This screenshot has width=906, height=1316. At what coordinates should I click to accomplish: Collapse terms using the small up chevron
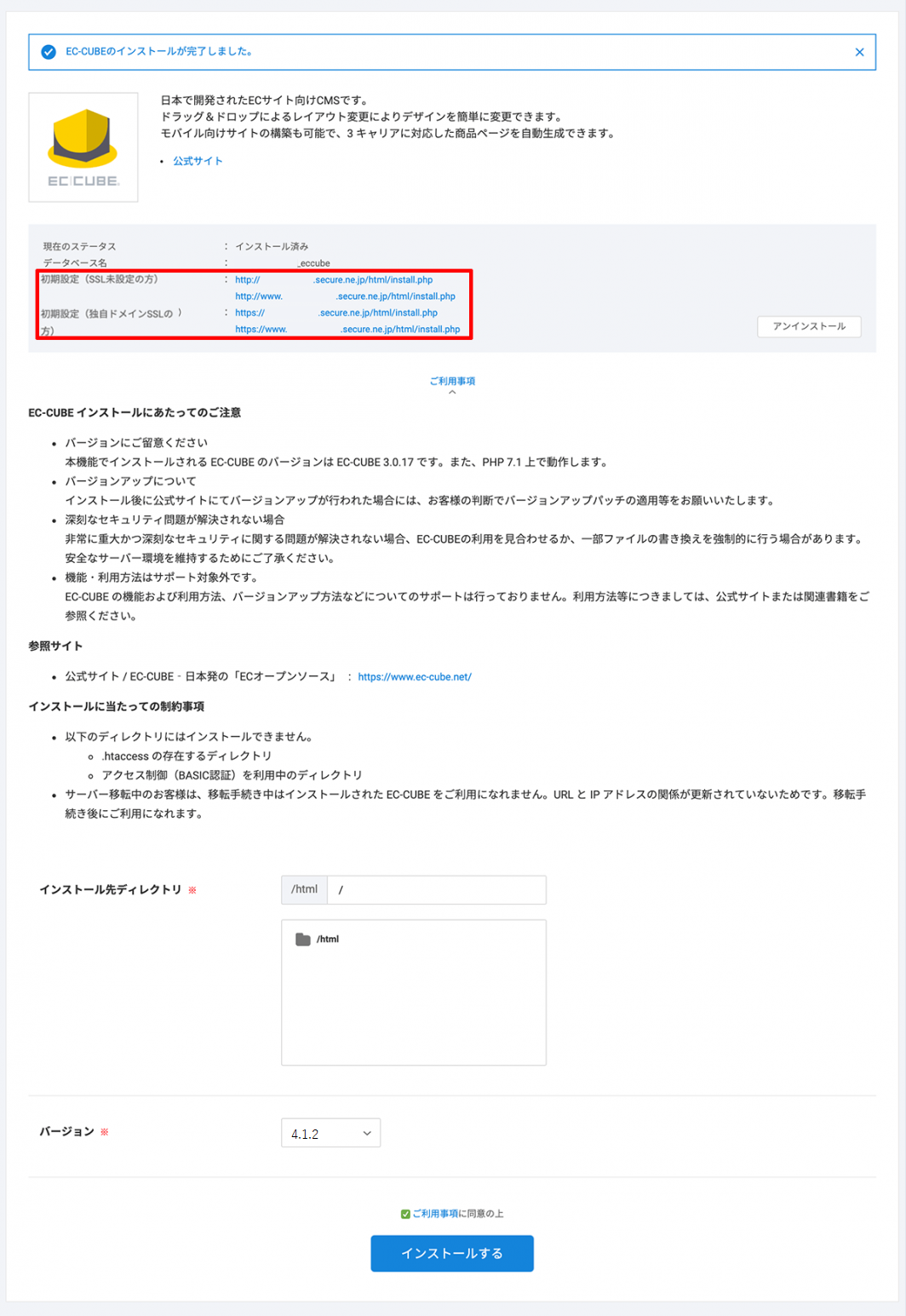click(452, 393)
